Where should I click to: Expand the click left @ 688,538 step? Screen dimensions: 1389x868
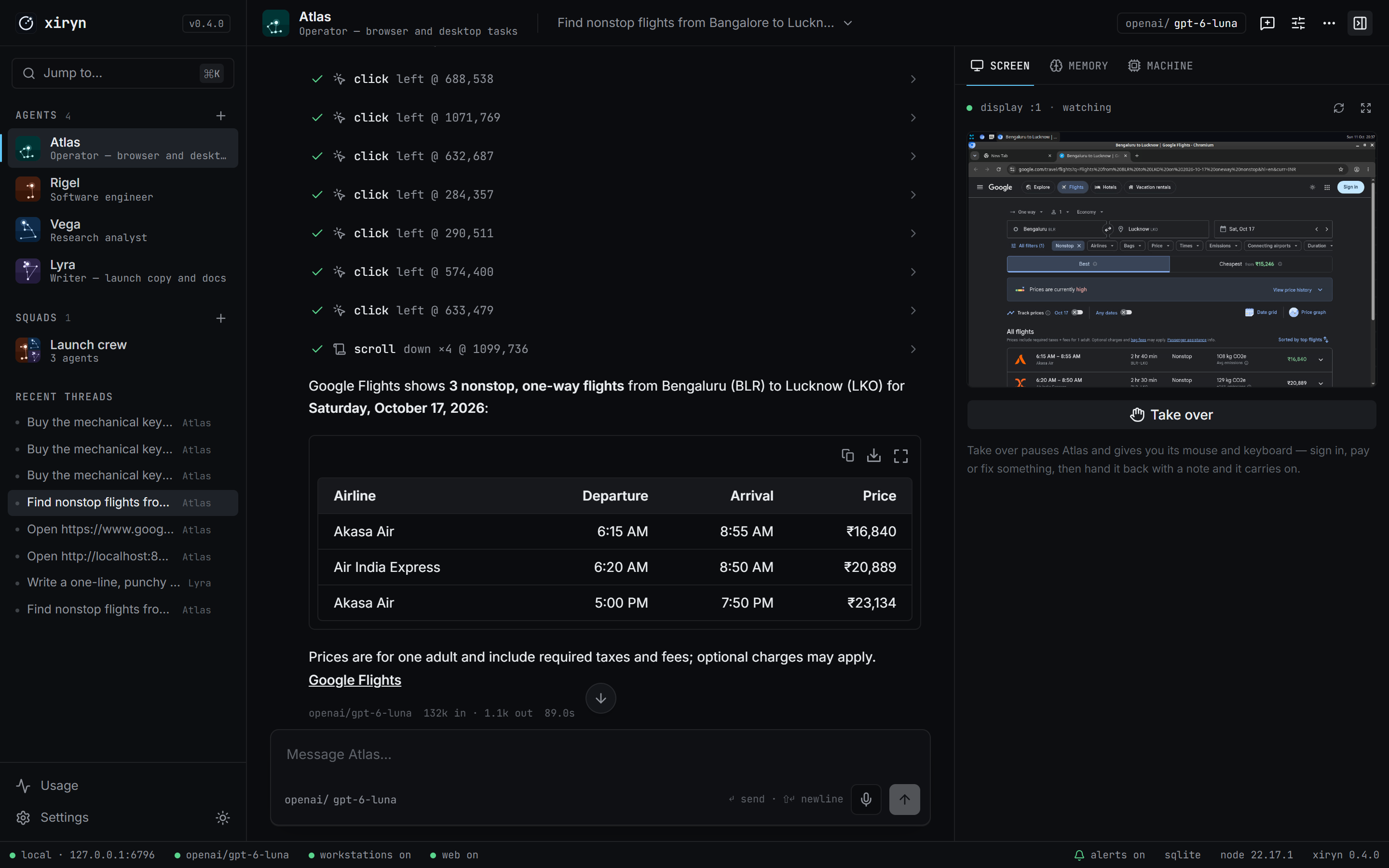(x=614, y=79)
